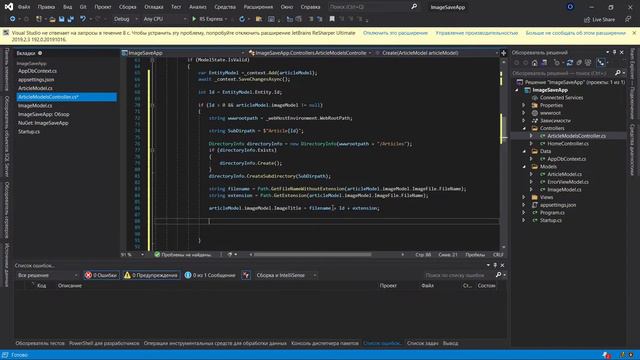Screen dimensions: 640x360
Task: Open the Расширения menu
Action: coord(258,7)
